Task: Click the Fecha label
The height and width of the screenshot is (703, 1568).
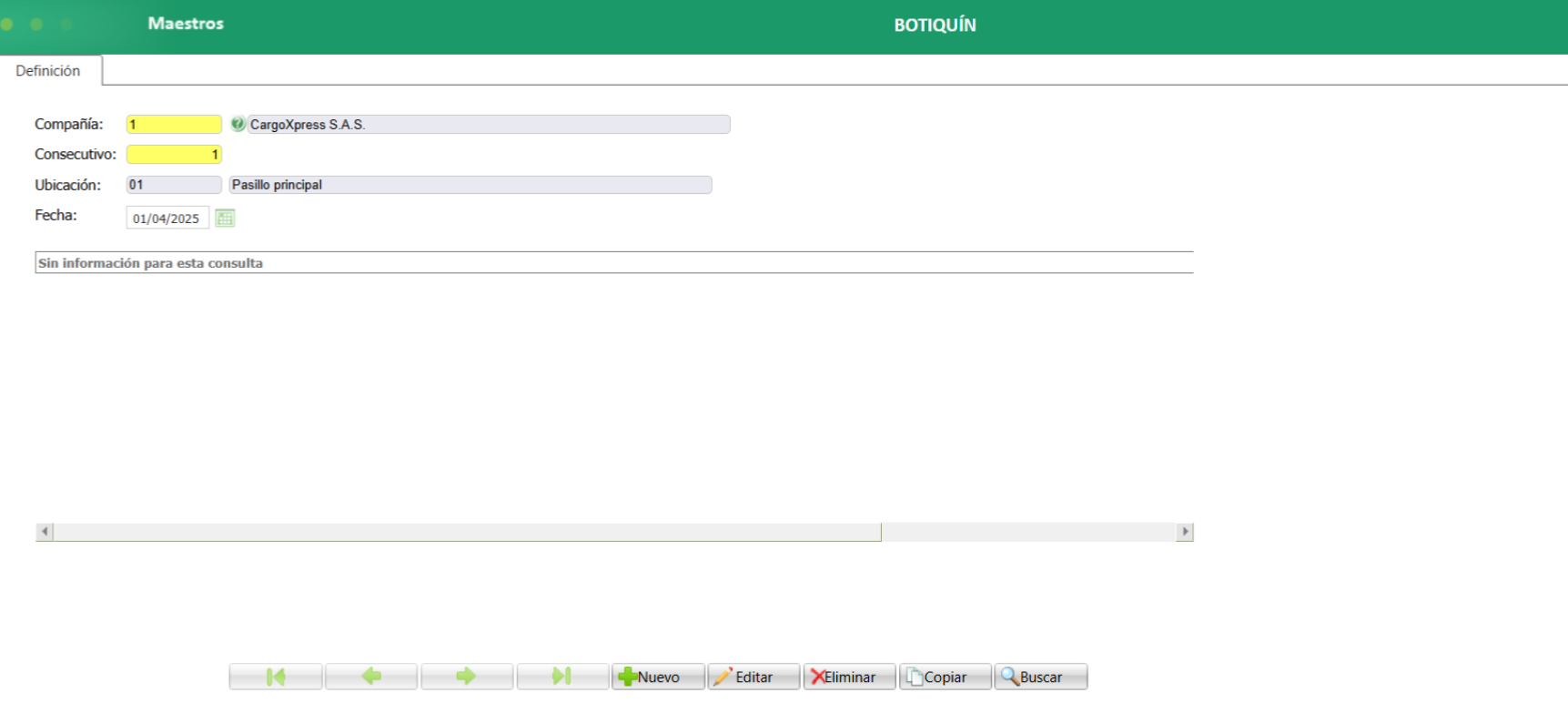Action: (x=56, y=215)
